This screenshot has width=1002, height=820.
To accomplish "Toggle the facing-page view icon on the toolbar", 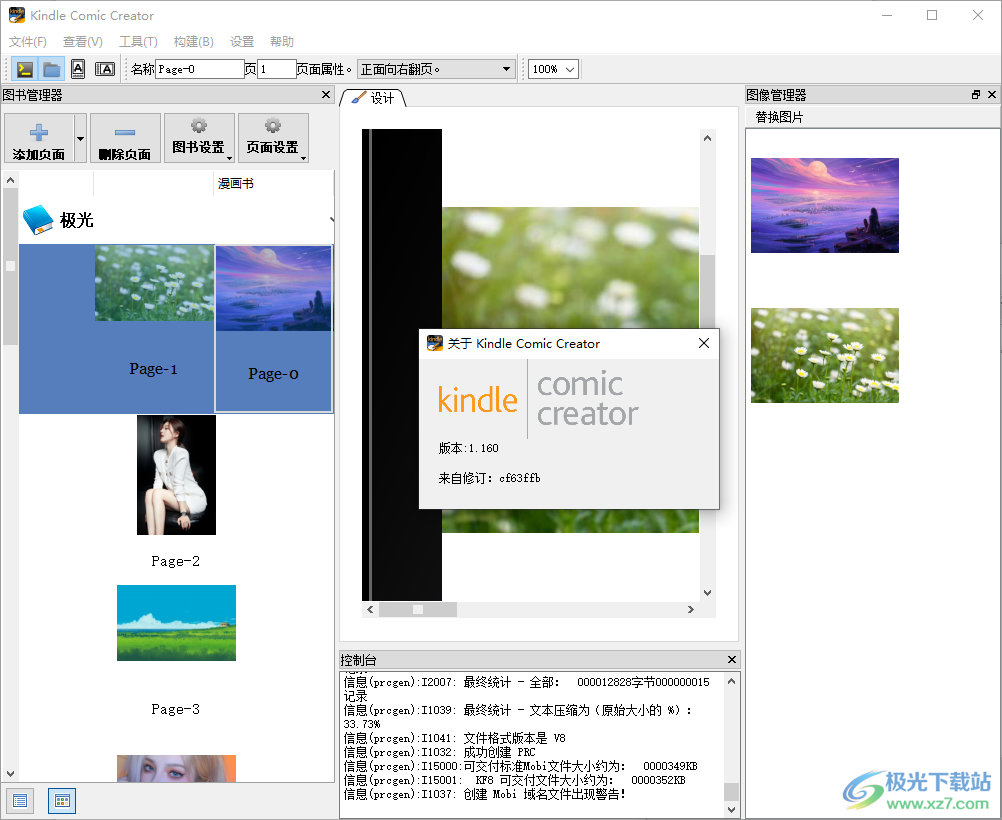I will (105, 68).
